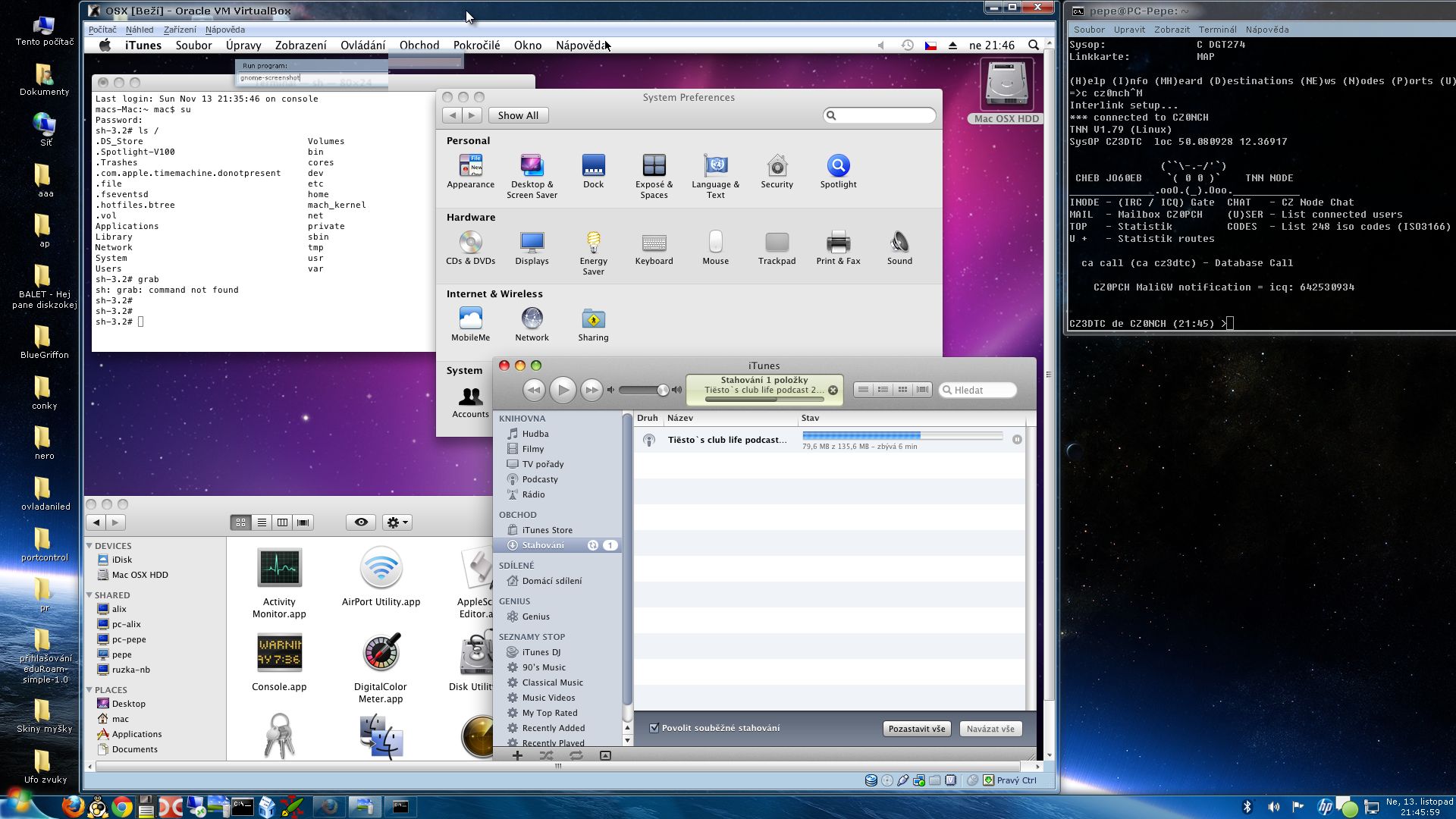The height and width of the screenshot is (819, 1456).
Task: Open Appearance preferences pane
Action: click(x=470, y=171)
